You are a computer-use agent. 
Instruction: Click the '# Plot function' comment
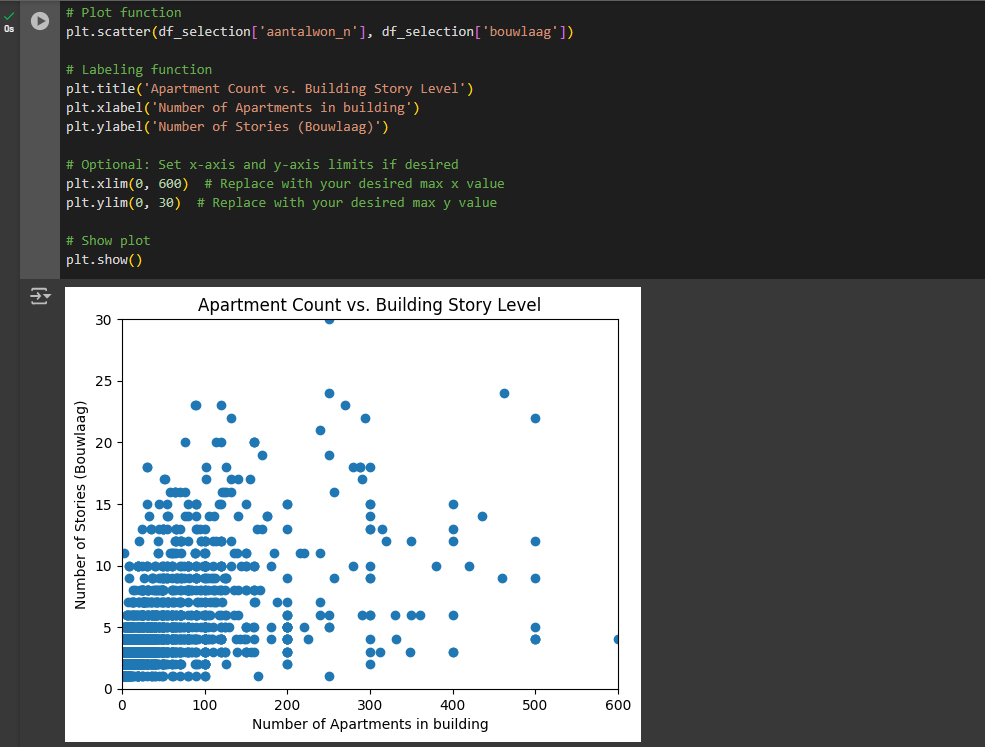point(124,13)
